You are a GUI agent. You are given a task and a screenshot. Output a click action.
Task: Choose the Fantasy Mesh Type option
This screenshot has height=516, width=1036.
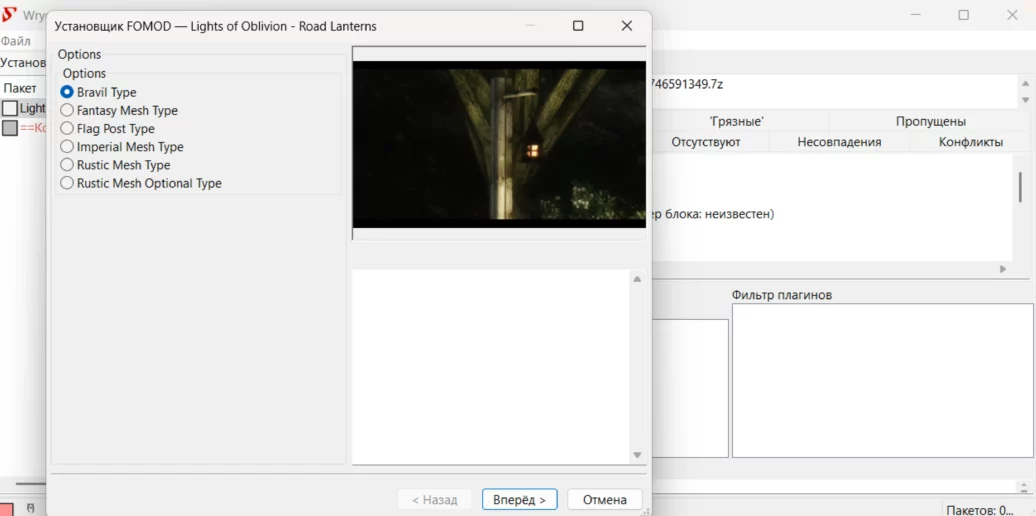coord(67,110)
